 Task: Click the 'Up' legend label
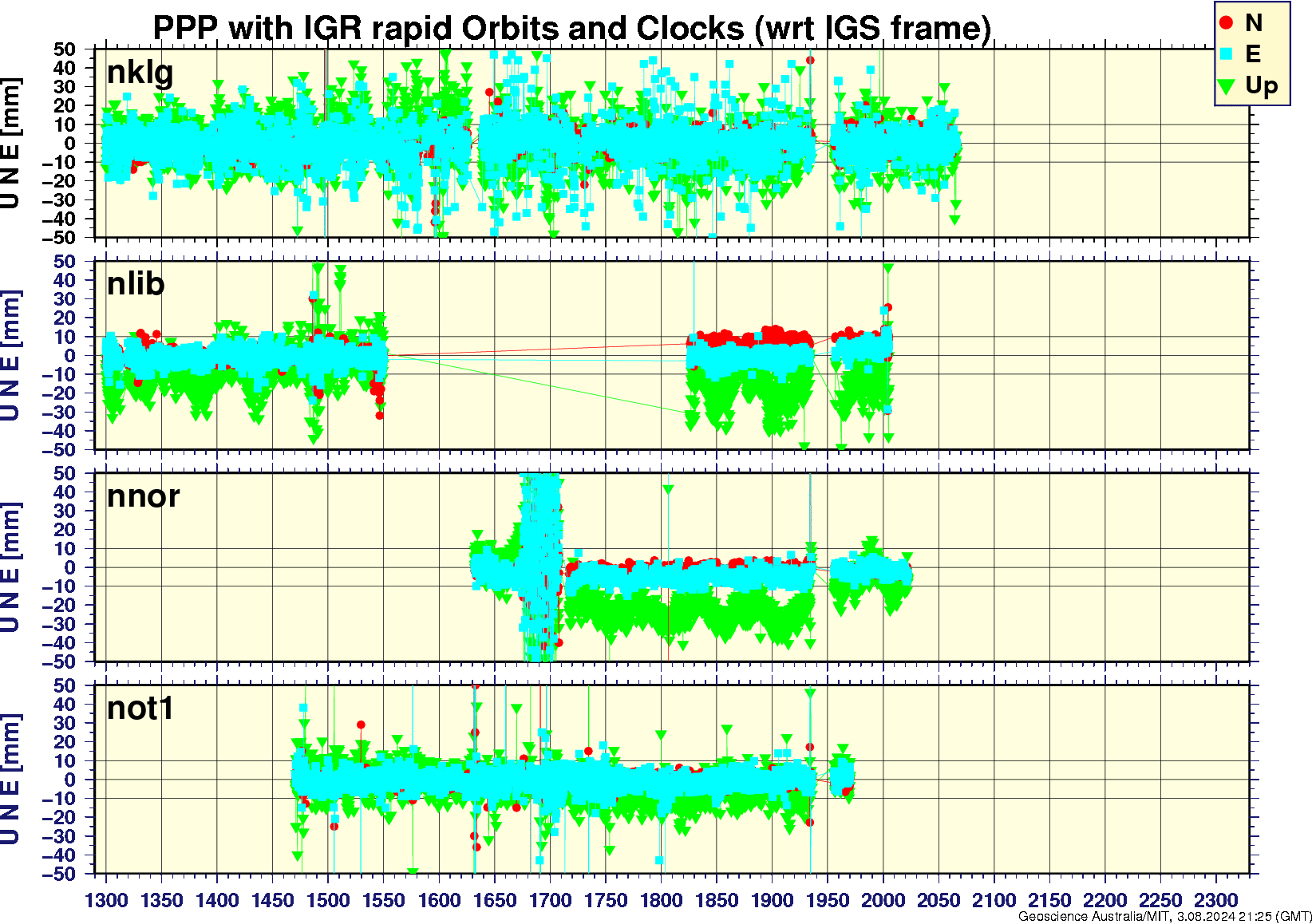point(1262,86)
